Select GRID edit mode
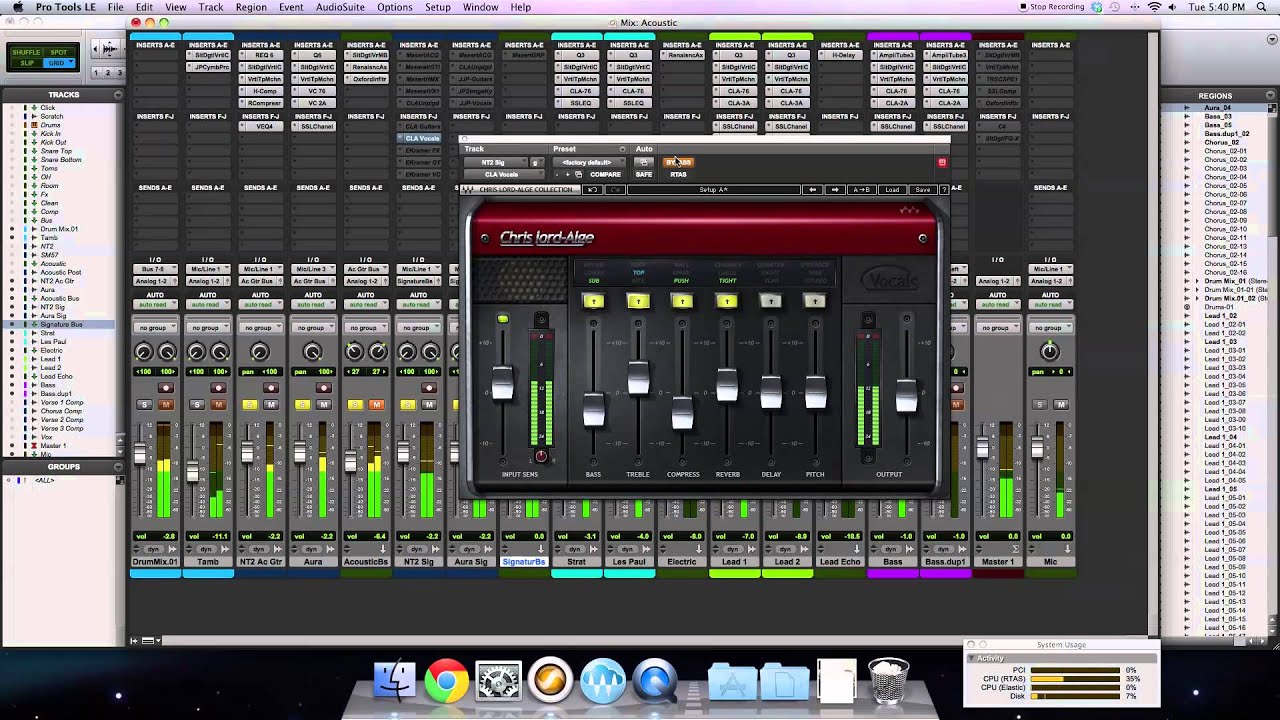This screenshot has height=720, width=1280. click(x=59, y=63)
